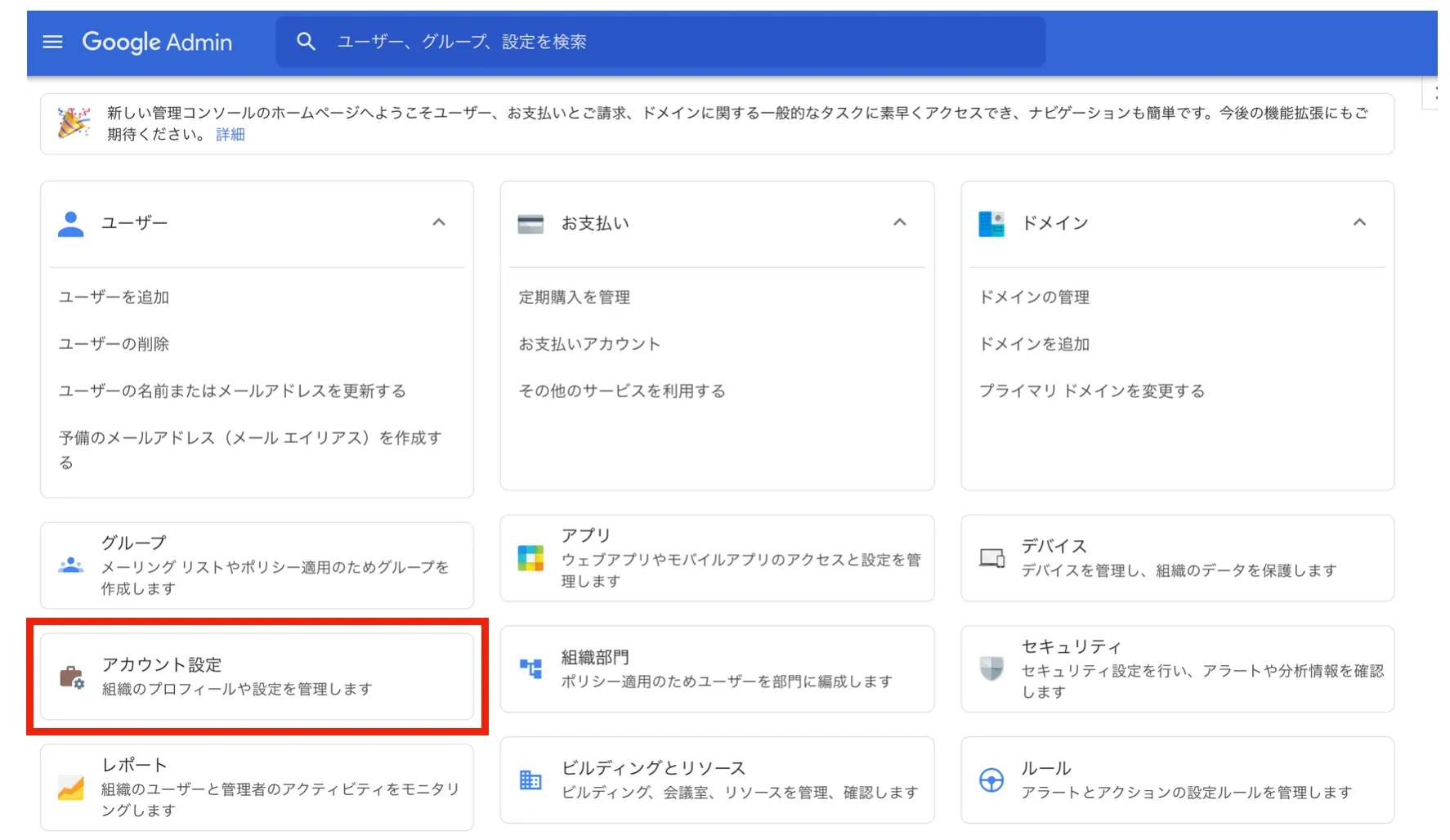This screenshot has width=1450, height=840.
Task: Click text ビルディング、会議室、リソースを管理、確認します
Action: click(x=740, y=793)
